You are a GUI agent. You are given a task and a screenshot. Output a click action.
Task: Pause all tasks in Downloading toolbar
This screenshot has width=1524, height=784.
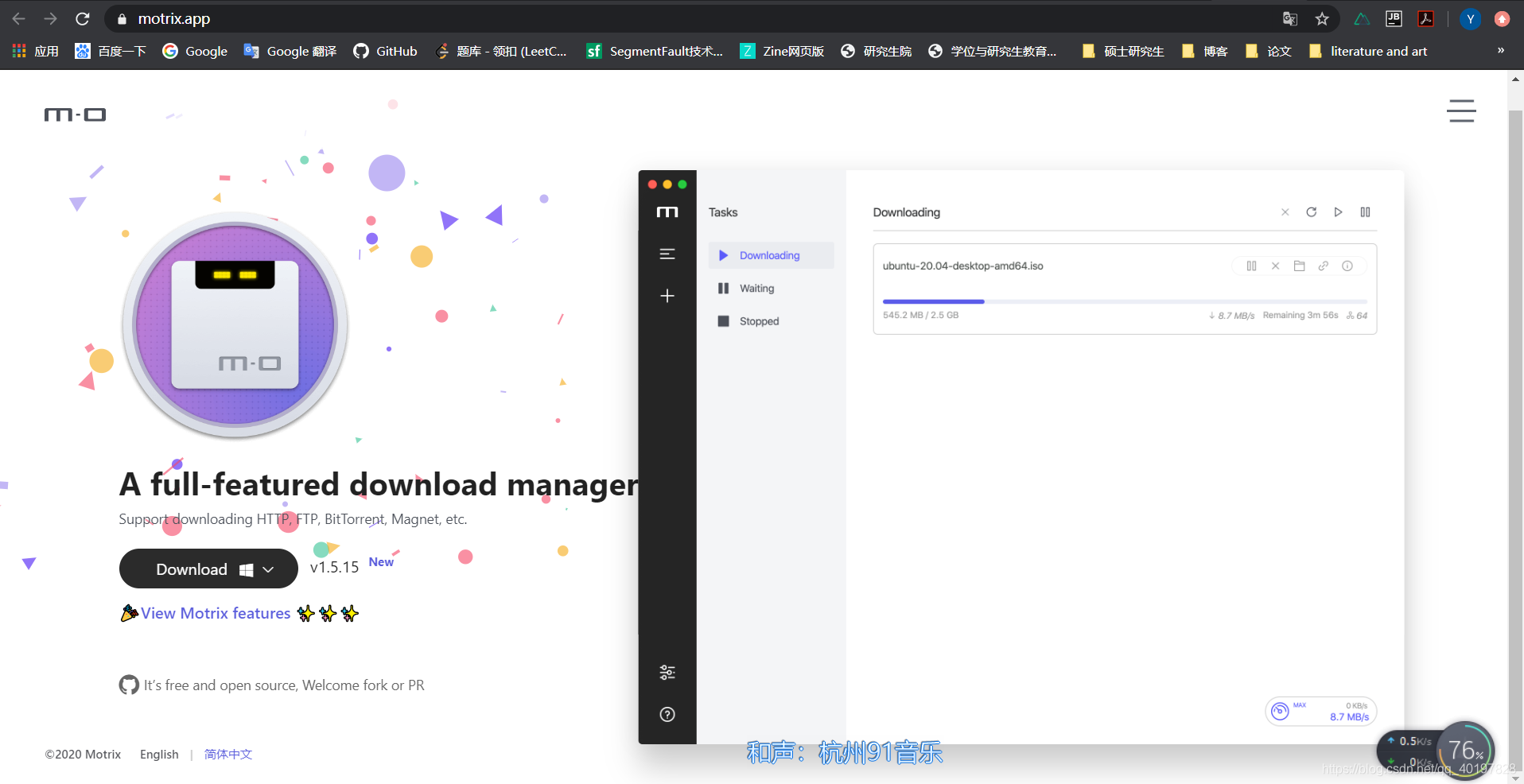[1365, 212]
